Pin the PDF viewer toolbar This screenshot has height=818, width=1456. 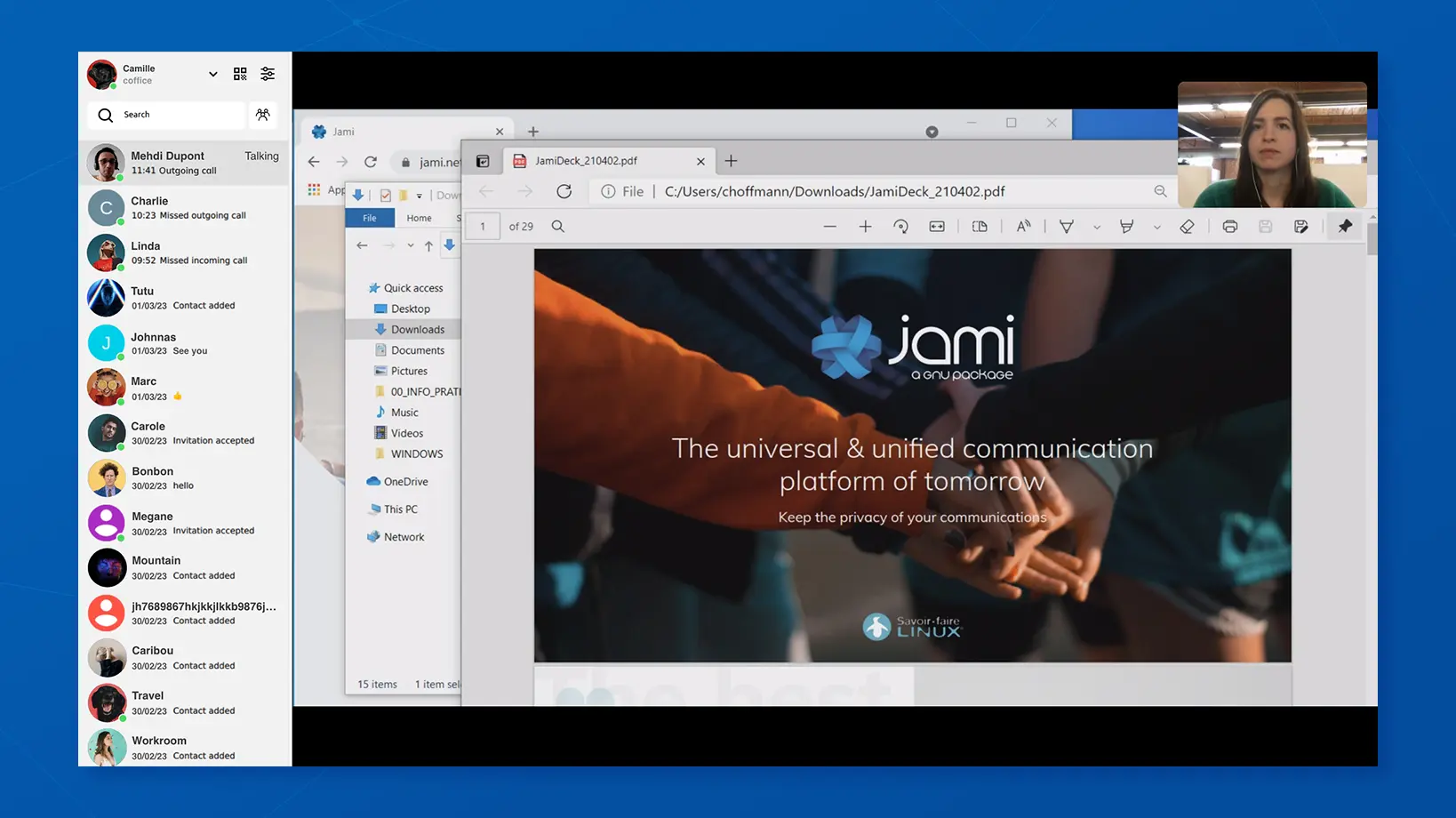(1344, 227)
